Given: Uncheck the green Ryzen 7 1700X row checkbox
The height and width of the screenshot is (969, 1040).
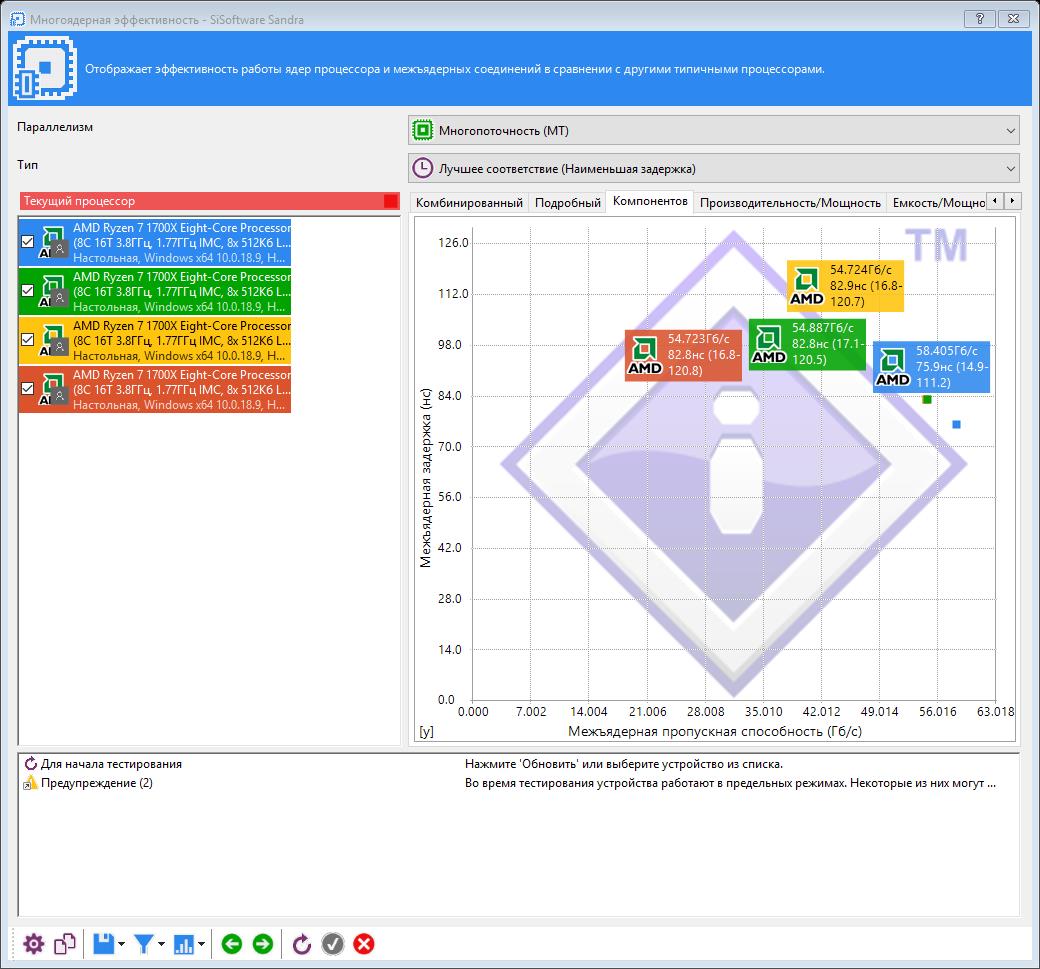Looking at the screenshot, I should 27,291.
